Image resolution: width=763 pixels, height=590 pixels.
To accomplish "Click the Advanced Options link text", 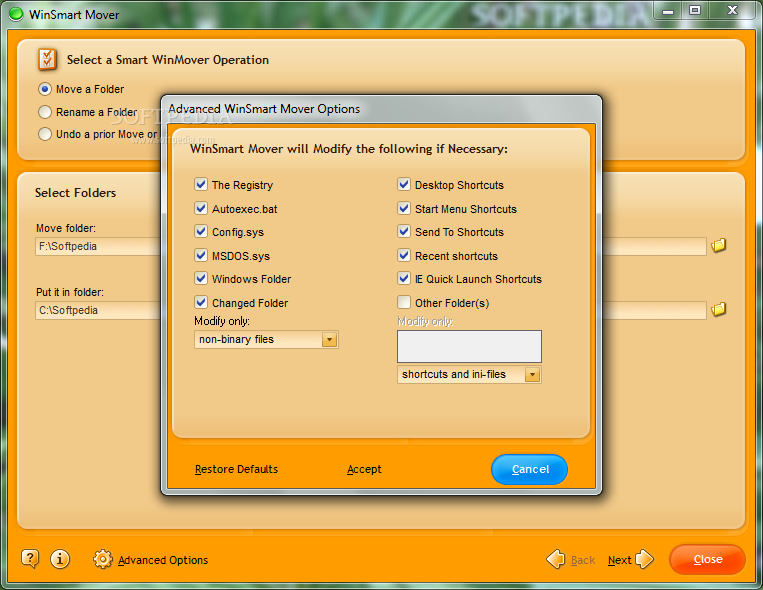I will click(163, 560).
